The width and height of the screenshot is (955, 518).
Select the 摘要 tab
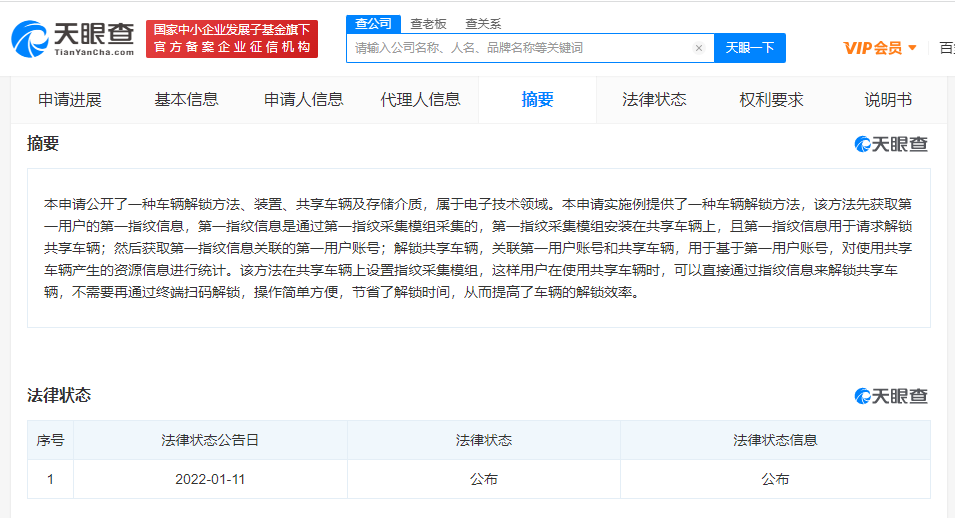click(537, 100)
